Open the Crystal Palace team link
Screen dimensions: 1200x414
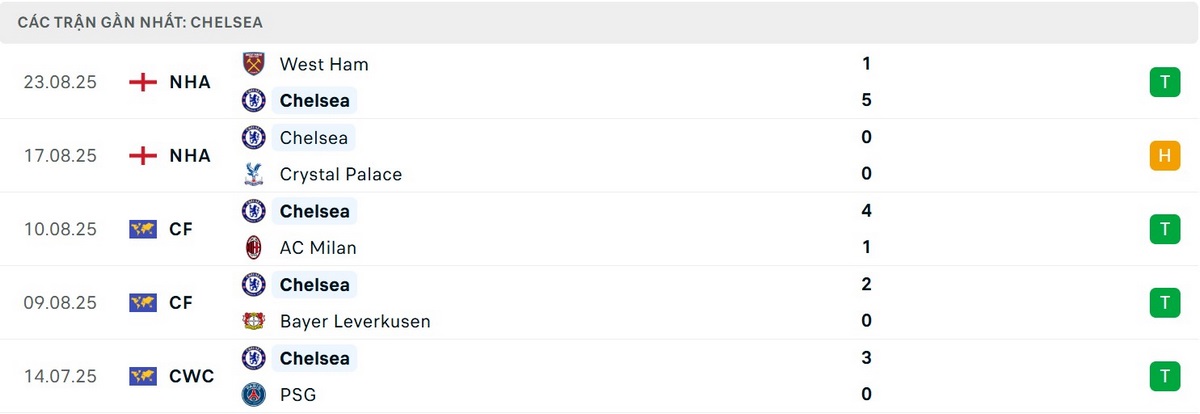pyautogui.click(x=340, y=174)
